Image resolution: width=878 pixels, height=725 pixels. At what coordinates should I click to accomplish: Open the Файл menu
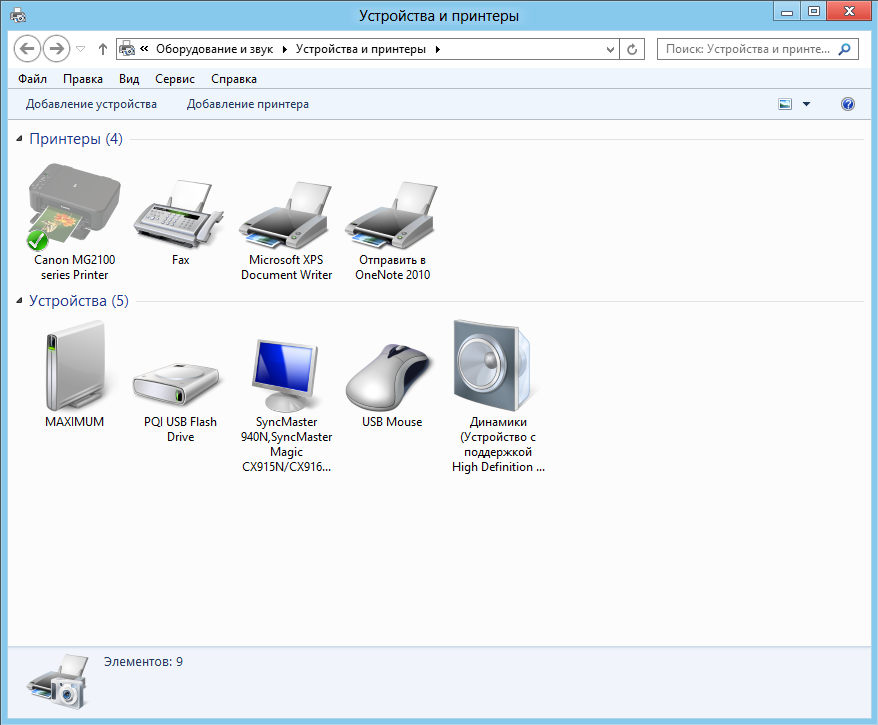(x=32, y=79)
